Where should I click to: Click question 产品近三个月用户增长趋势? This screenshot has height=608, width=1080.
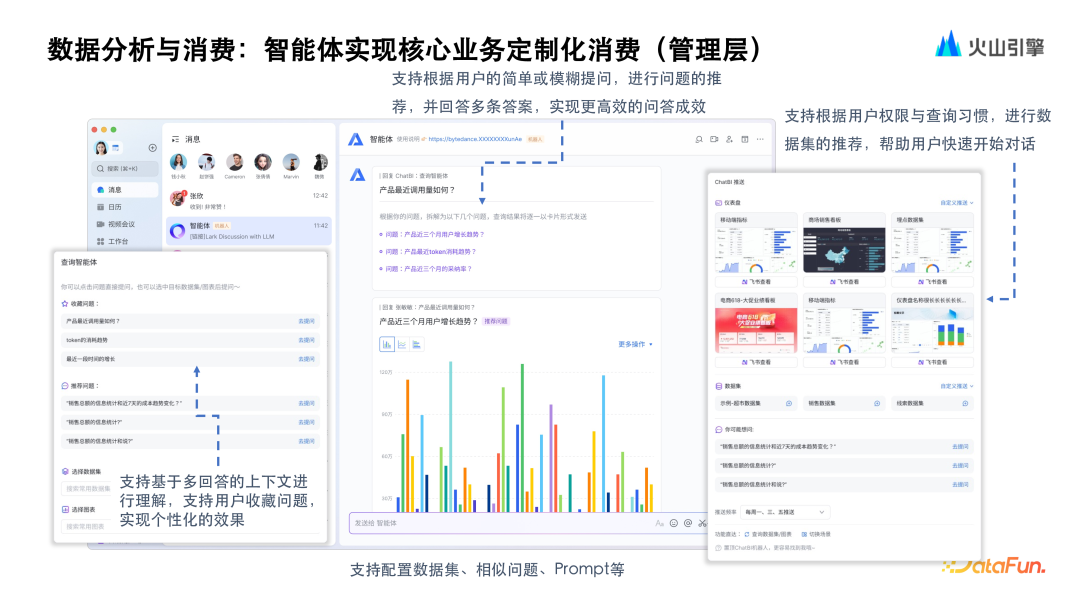coord(433,234)
